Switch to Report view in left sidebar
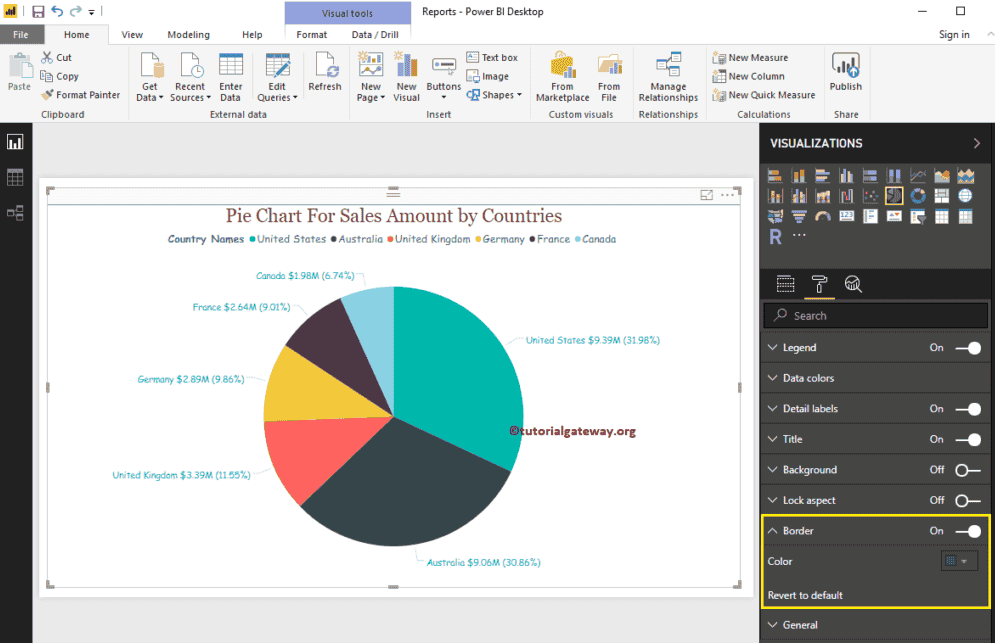The width and height of the screenshot is (995, 643). (15, 142)
